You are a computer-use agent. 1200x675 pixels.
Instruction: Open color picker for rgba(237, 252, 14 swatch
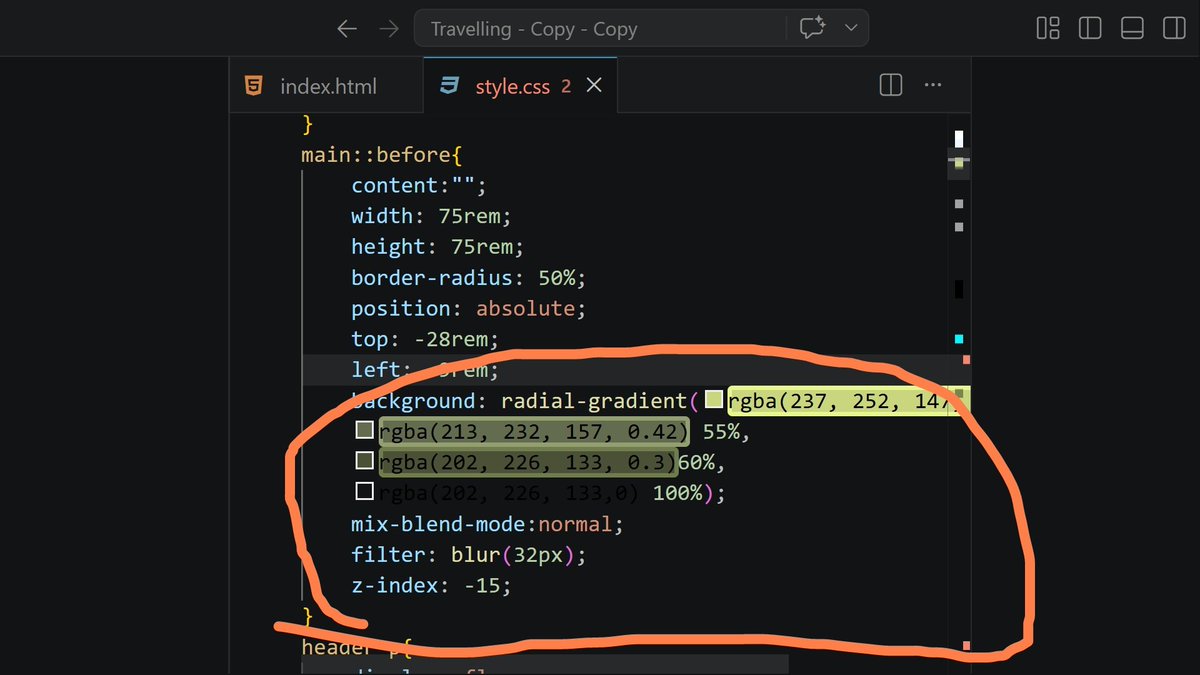coord(714,400)
